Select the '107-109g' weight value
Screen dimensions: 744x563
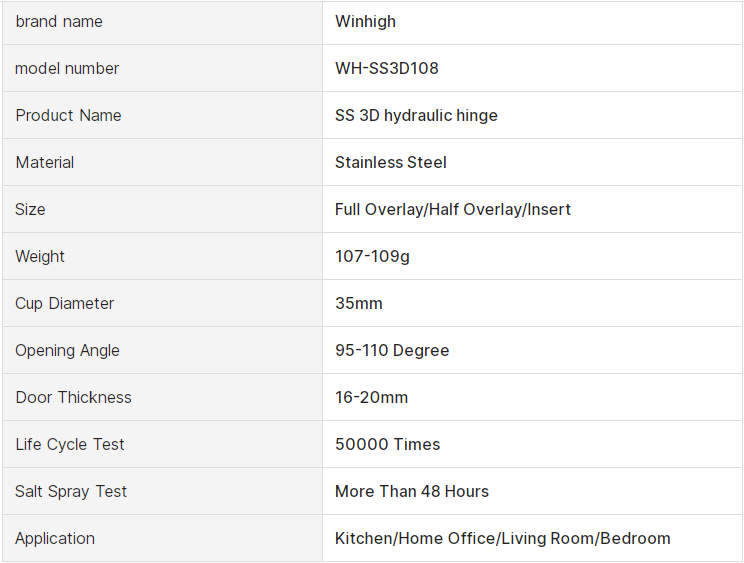372,256
